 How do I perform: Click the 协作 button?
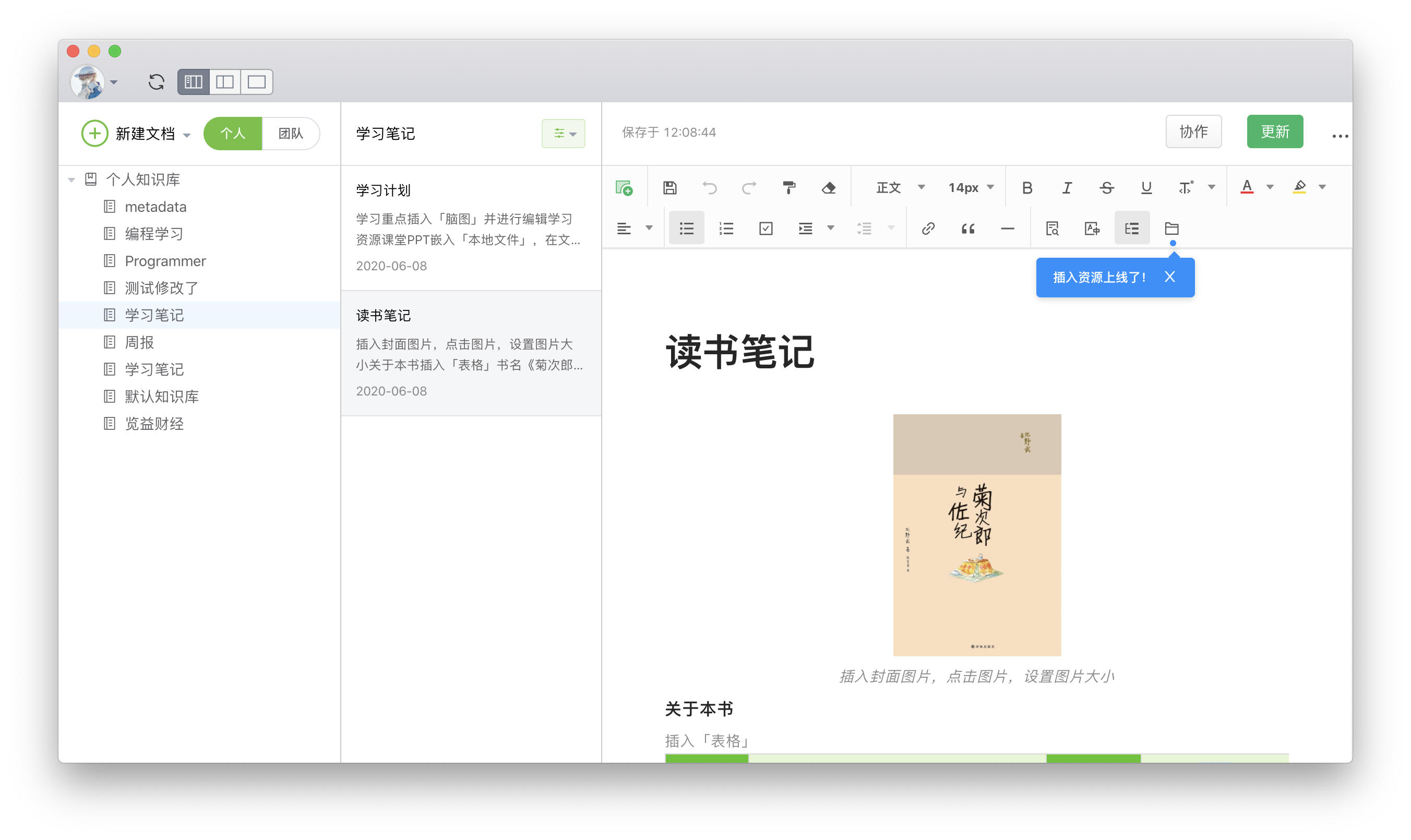click(x=1193, y=132)
